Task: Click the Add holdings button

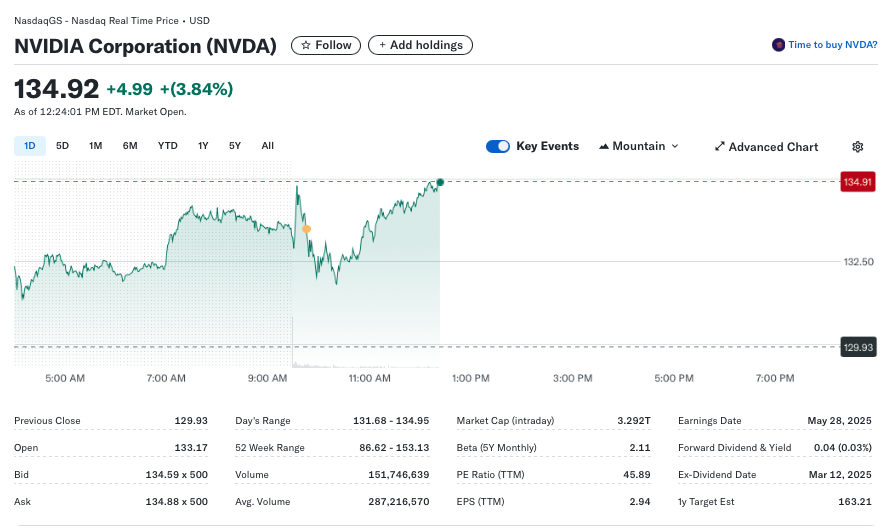Action: [x=420, y=45]
